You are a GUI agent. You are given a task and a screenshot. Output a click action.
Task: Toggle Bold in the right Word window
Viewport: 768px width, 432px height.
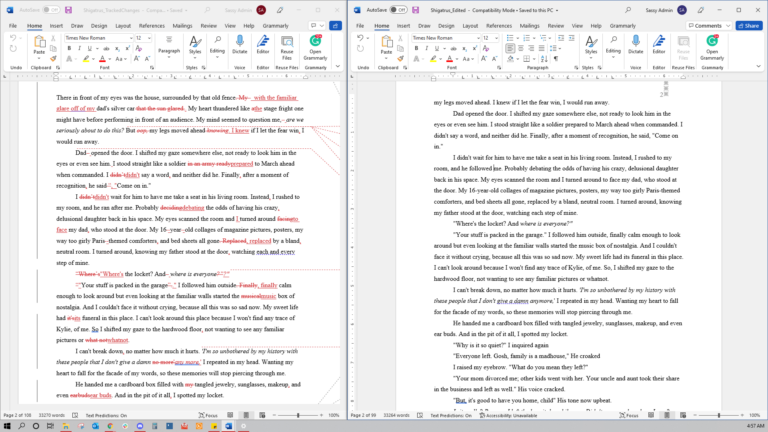click(x=416, y=48)
